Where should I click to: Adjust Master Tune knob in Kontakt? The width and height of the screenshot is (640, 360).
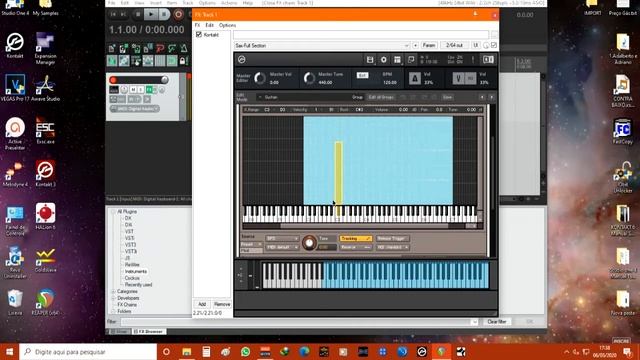click(x=309, y=78)
